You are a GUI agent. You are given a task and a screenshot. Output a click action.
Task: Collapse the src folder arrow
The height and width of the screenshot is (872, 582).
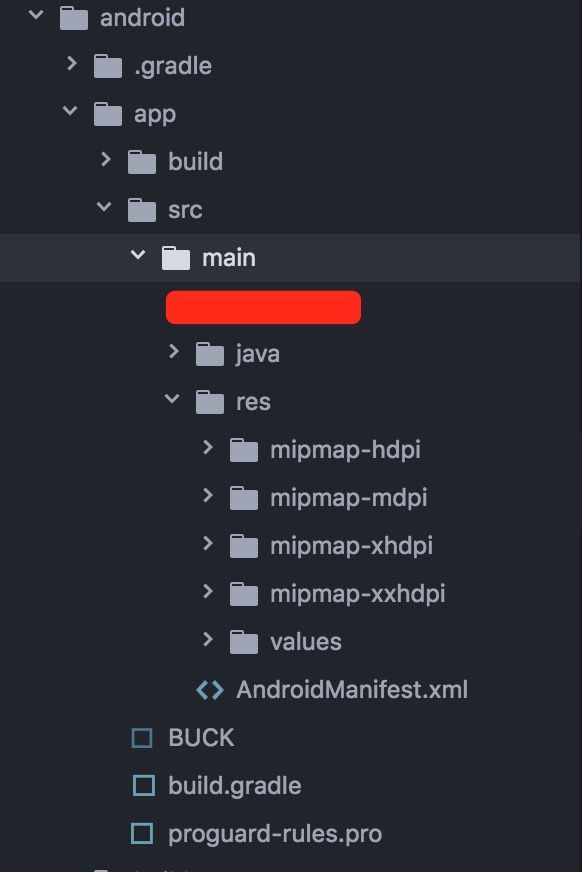coord(104,207)
